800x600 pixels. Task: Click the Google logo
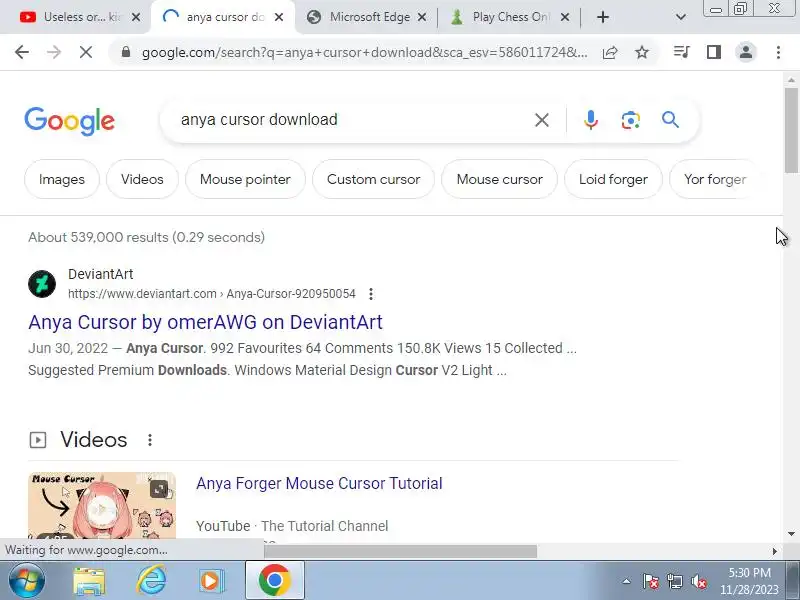coord(69,121)
